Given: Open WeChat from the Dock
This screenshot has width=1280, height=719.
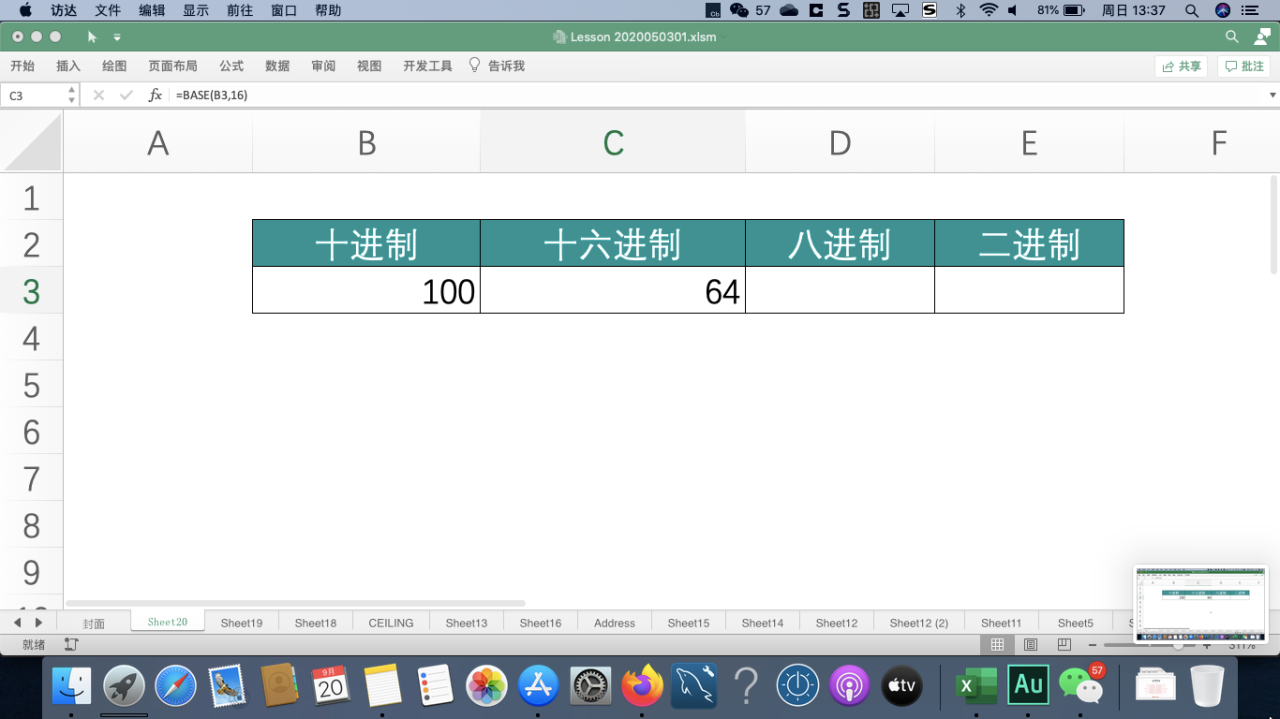Looking at the screenshot, I should 1080,686.
